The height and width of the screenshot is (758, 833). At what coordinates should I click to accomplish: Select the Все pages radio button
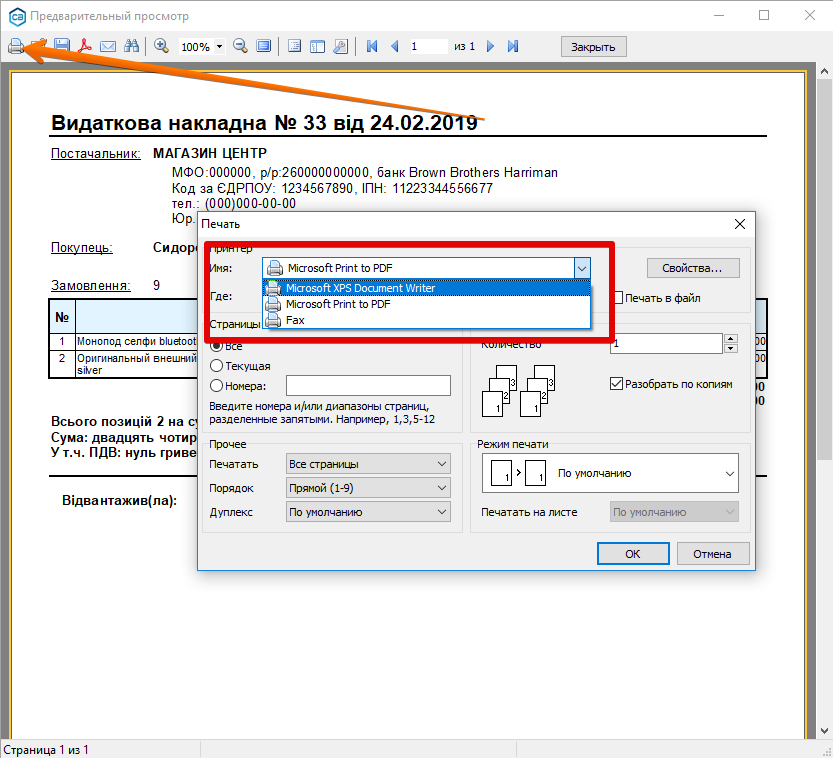216,346
